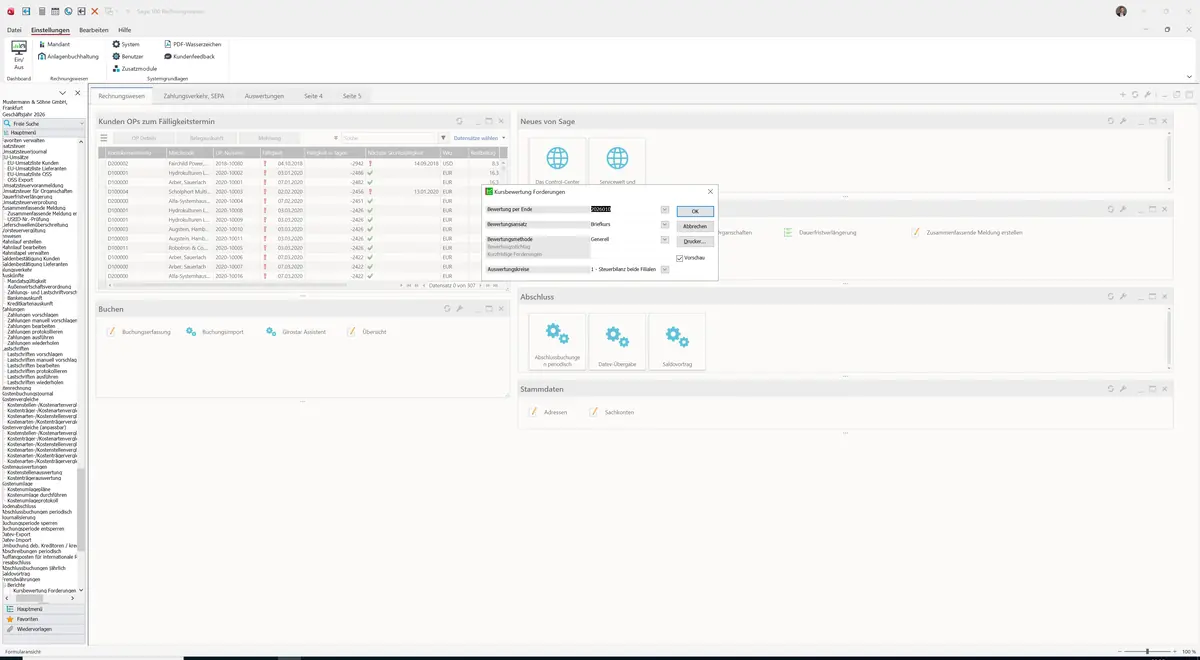Open the Bewertungsansatz dropdown
The width and height of the screenshot is (1200, 660).
[x=665, y=225]
